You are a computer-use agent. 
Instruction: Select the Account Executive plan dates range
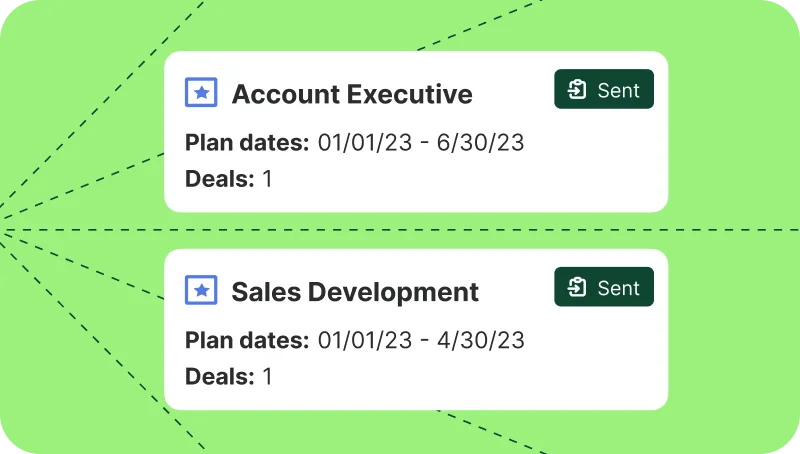pos(421,142)
